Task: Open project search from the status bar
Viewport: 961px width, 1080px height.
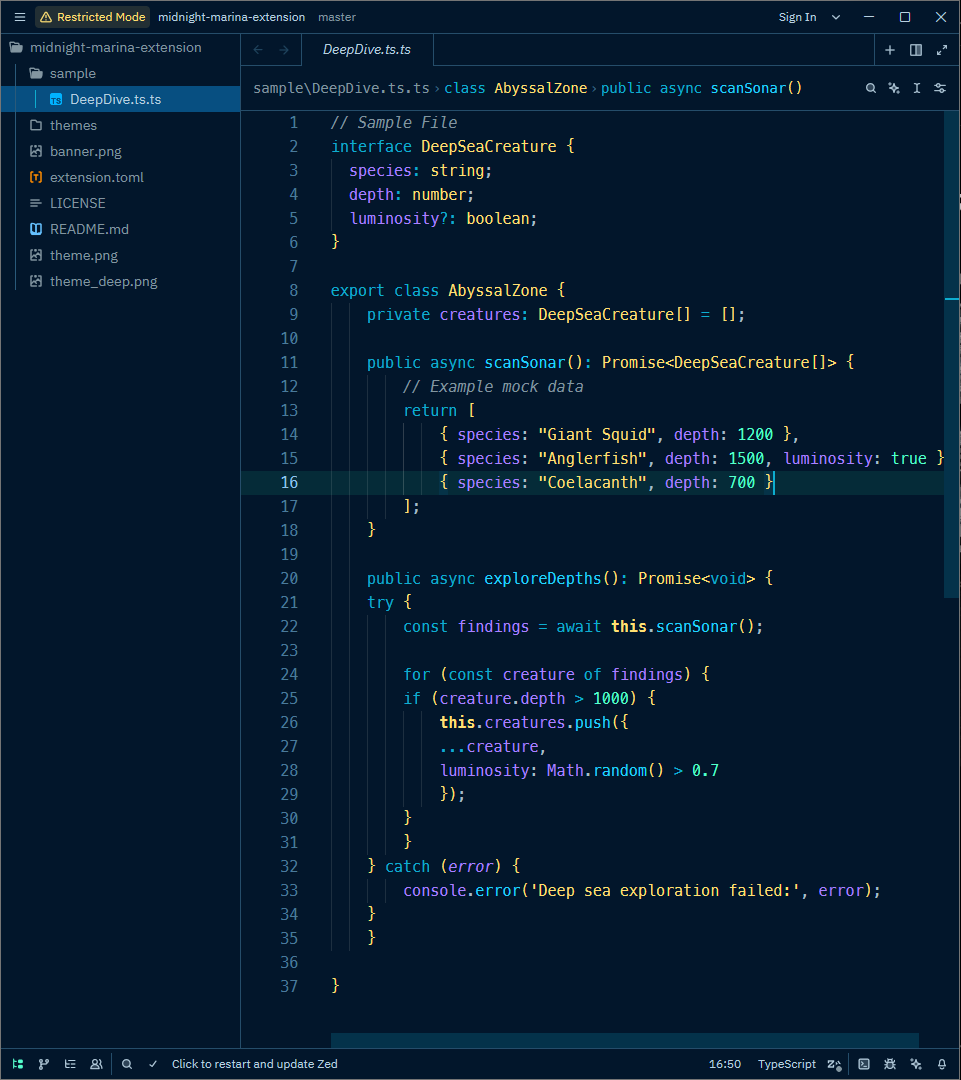Action: [x=127, y=1064]
